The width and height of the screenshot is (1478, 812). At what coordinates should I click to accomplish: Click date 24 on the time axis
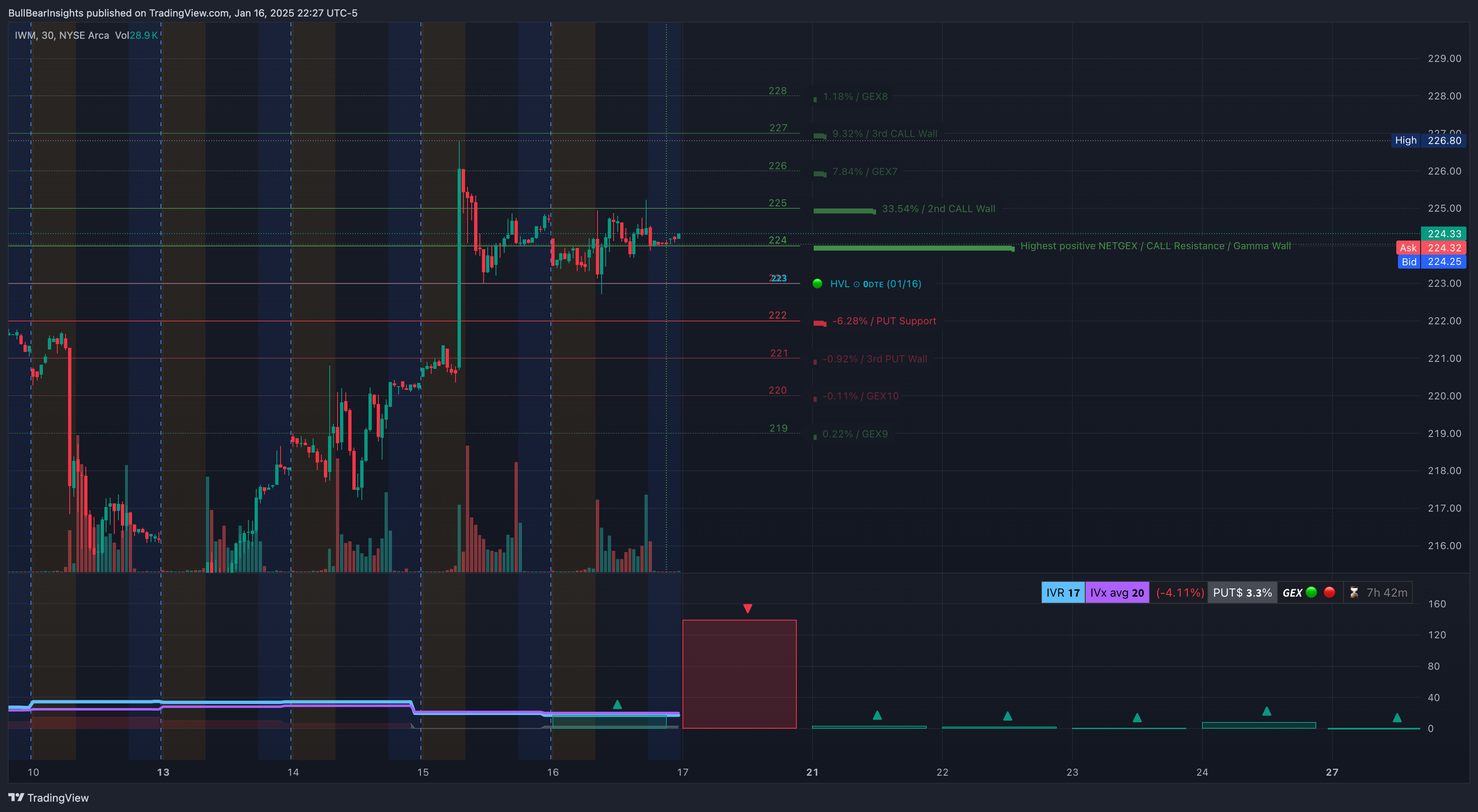[x=1202, y=772]
